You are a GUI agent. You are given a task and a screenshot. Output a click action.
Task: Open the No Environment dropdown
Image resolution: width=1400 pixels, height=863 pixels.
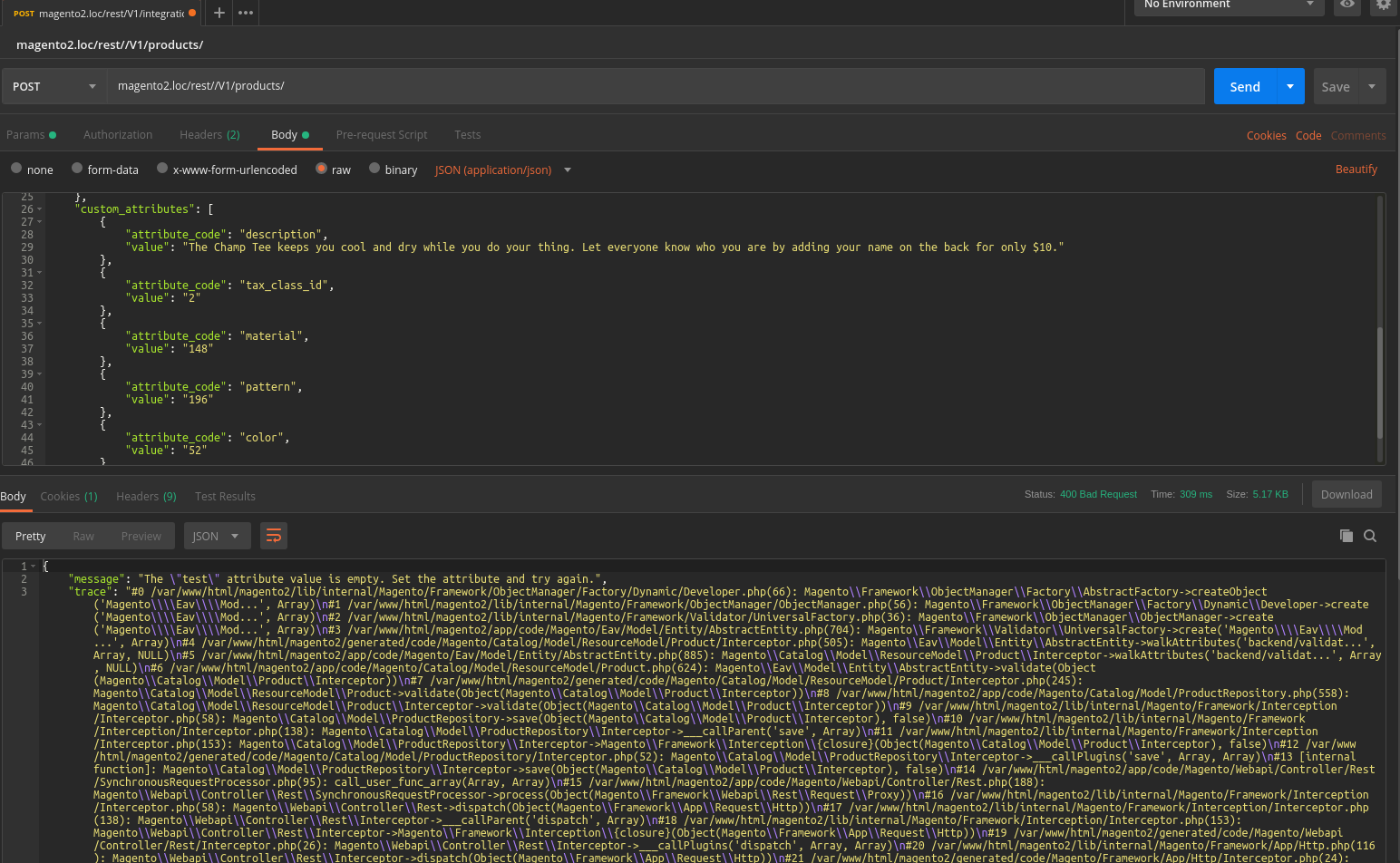[x=1229, y=5]
